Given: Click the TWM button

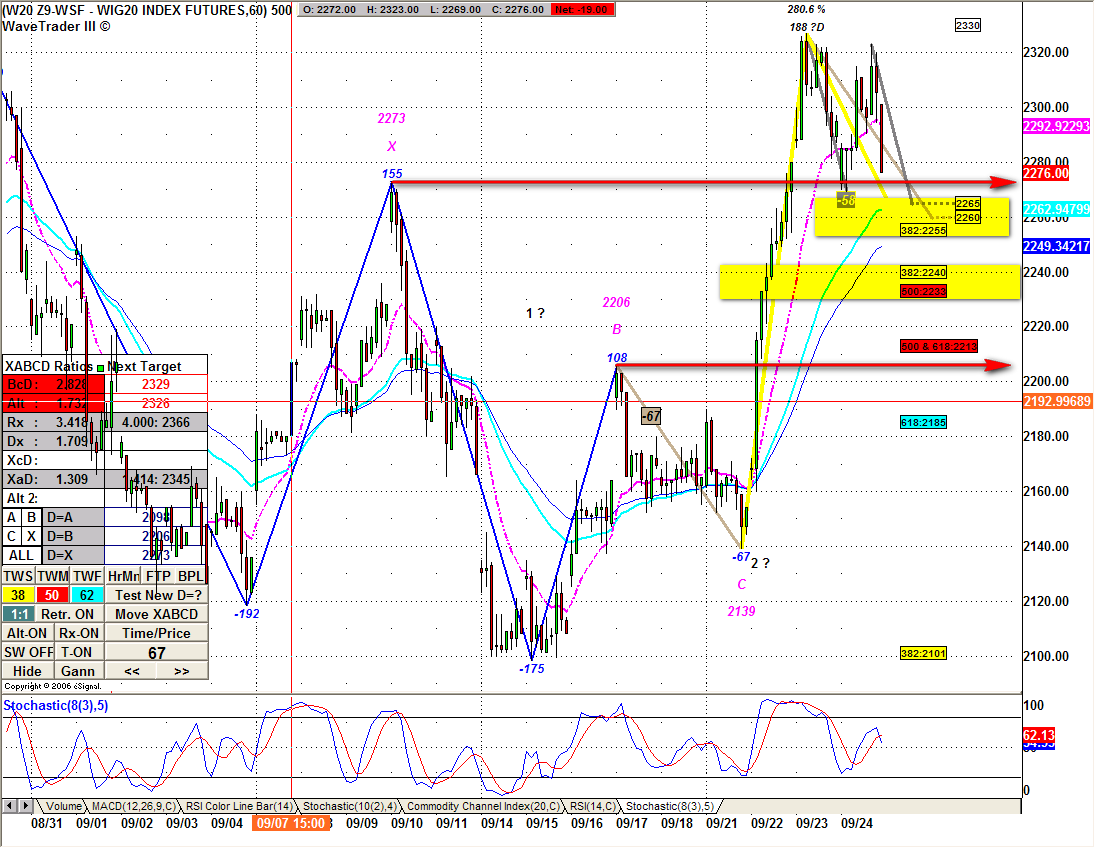Looking at the screenshot, I should point(52,576).
